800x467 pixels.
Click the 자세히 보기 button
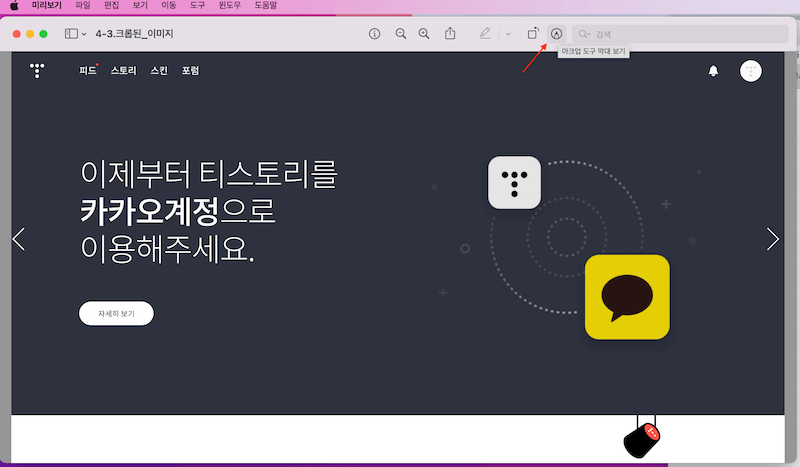[x=116, y=313]
